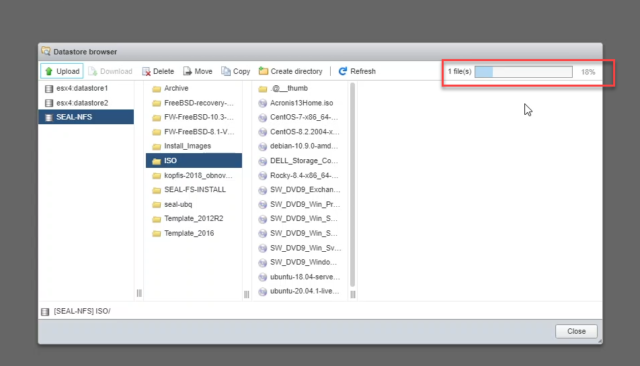Click the upload progress bar
The height and width of the screenshot is (366, 640).
click(x=524, y=72)
